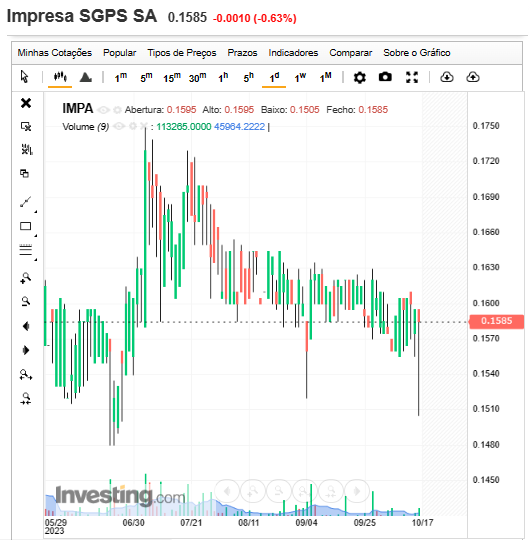Select the 5h timeframe
The width and height of the screenshot is (531, 540).
coord(249,77)
